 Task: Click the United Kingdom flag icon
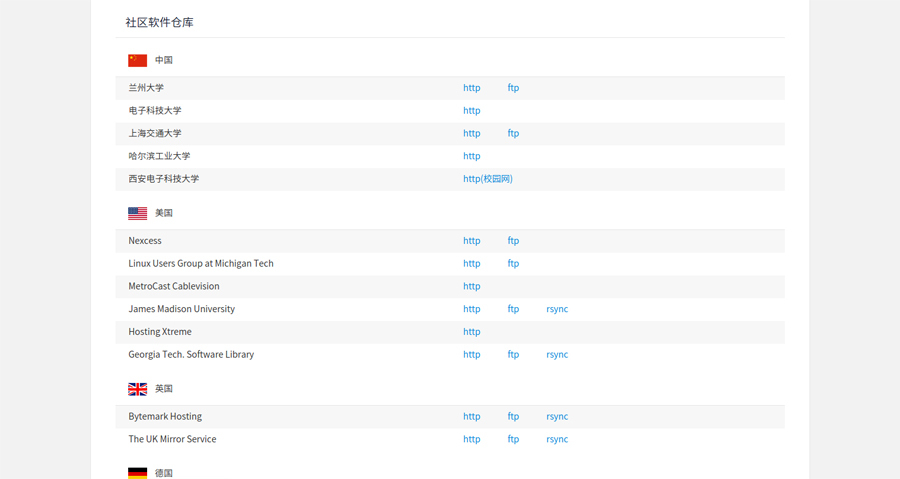pyautogui.click(x=137, y=389)
